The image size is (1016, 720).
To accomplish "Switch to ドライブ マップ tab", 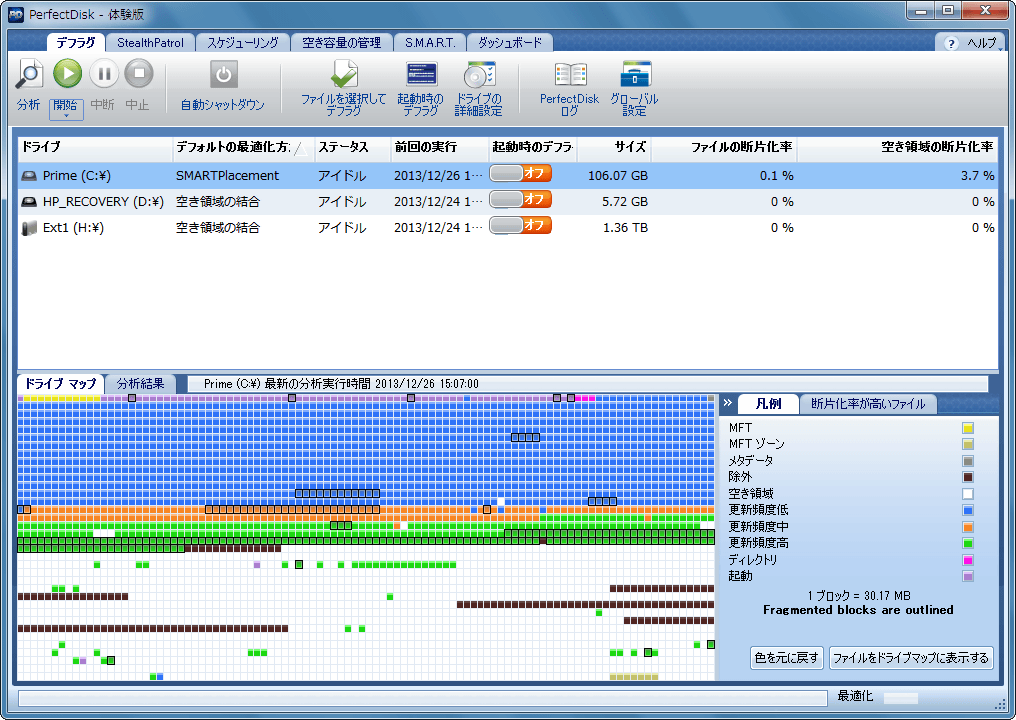I will [60, 384].
